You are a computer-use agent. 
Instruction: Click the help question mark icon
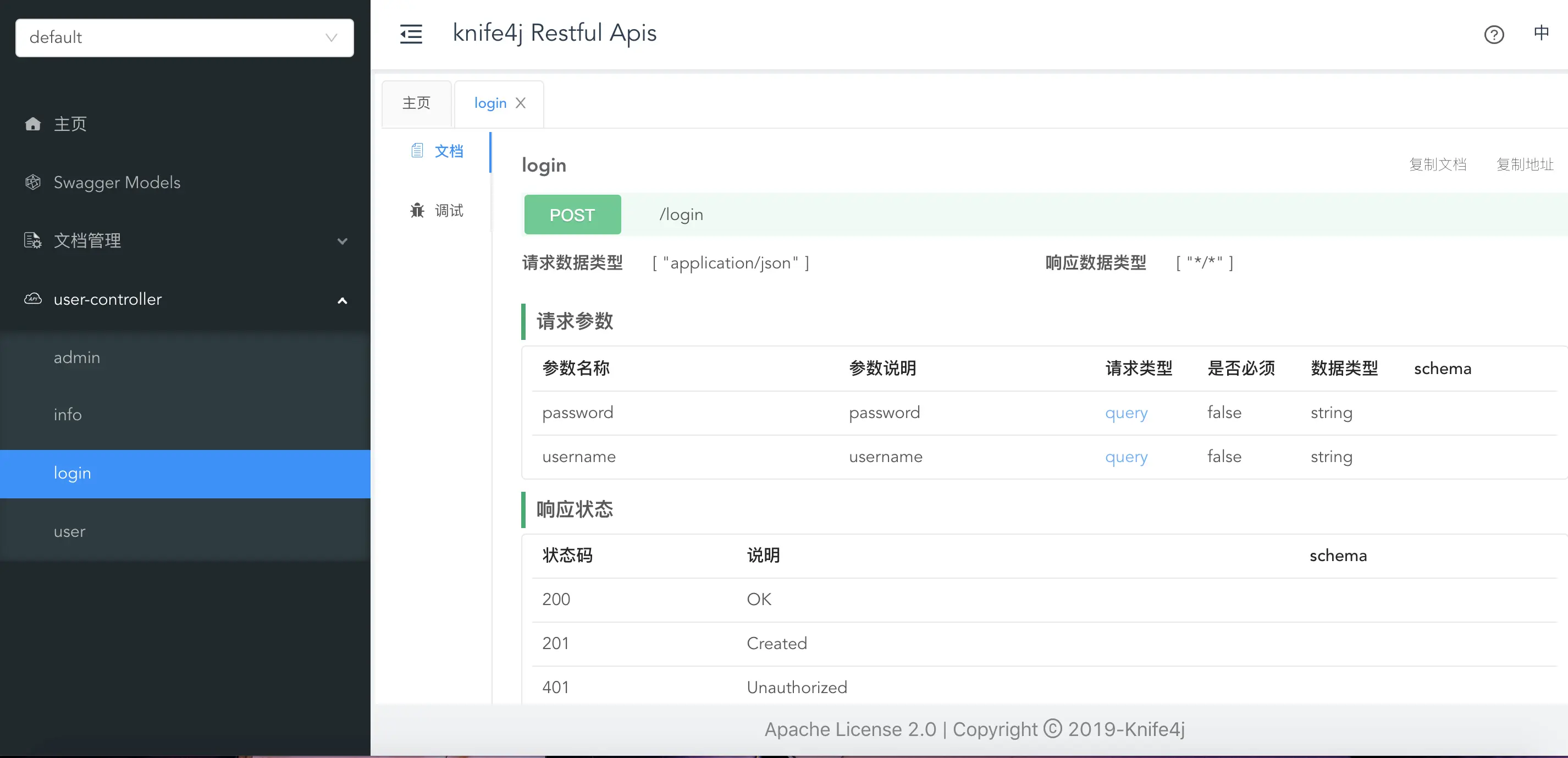click(x=1493, y=35)
